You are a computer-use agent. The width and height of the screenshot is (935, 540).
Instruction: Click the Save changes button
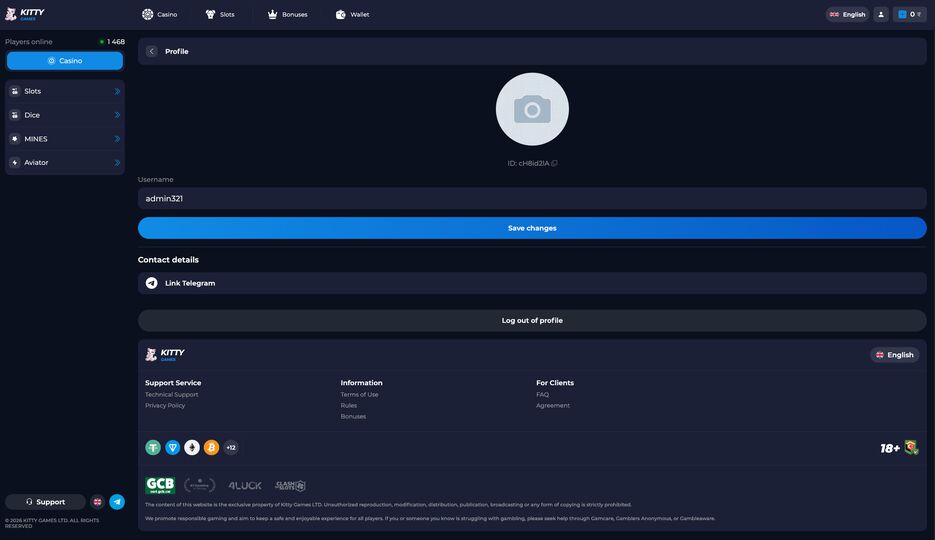[532, 228]
